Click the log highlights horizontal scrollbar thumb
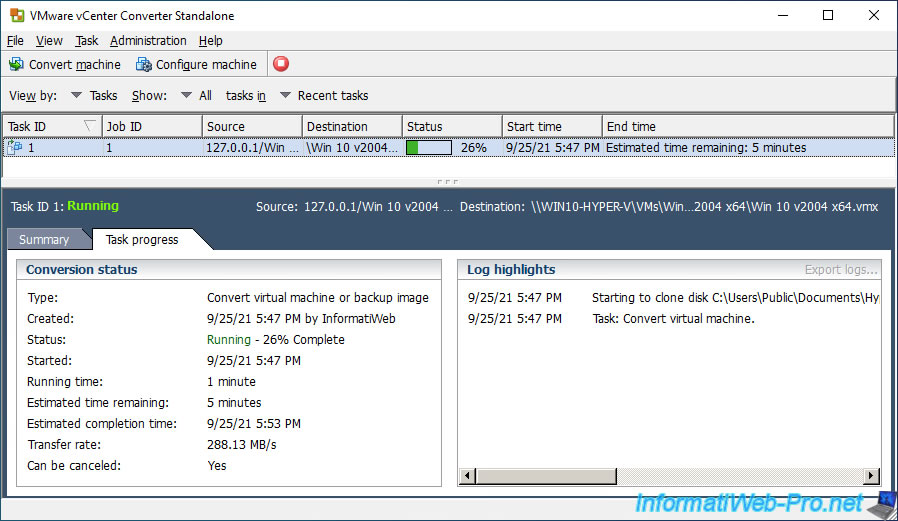The height and width of the screenshot is (521, 898). pyautogui.click(x=546, y=476)
